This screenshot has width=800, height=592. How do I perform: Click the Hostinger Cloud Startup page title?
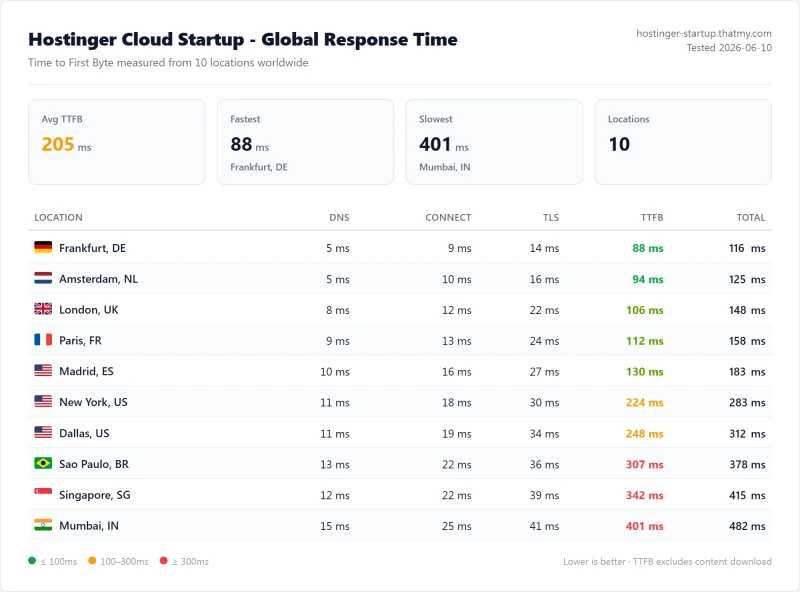[243, 39]
